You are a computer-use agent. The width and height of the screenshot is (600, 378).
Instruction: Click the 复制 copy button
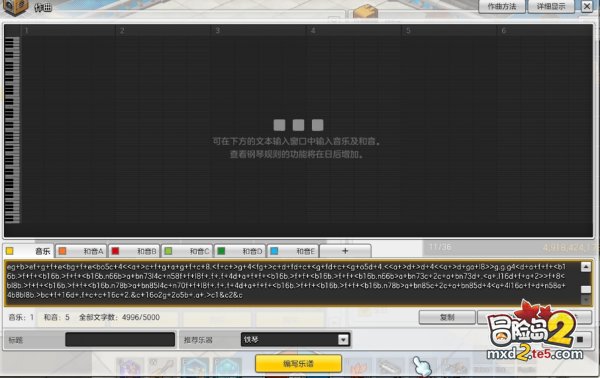point(447,317)
